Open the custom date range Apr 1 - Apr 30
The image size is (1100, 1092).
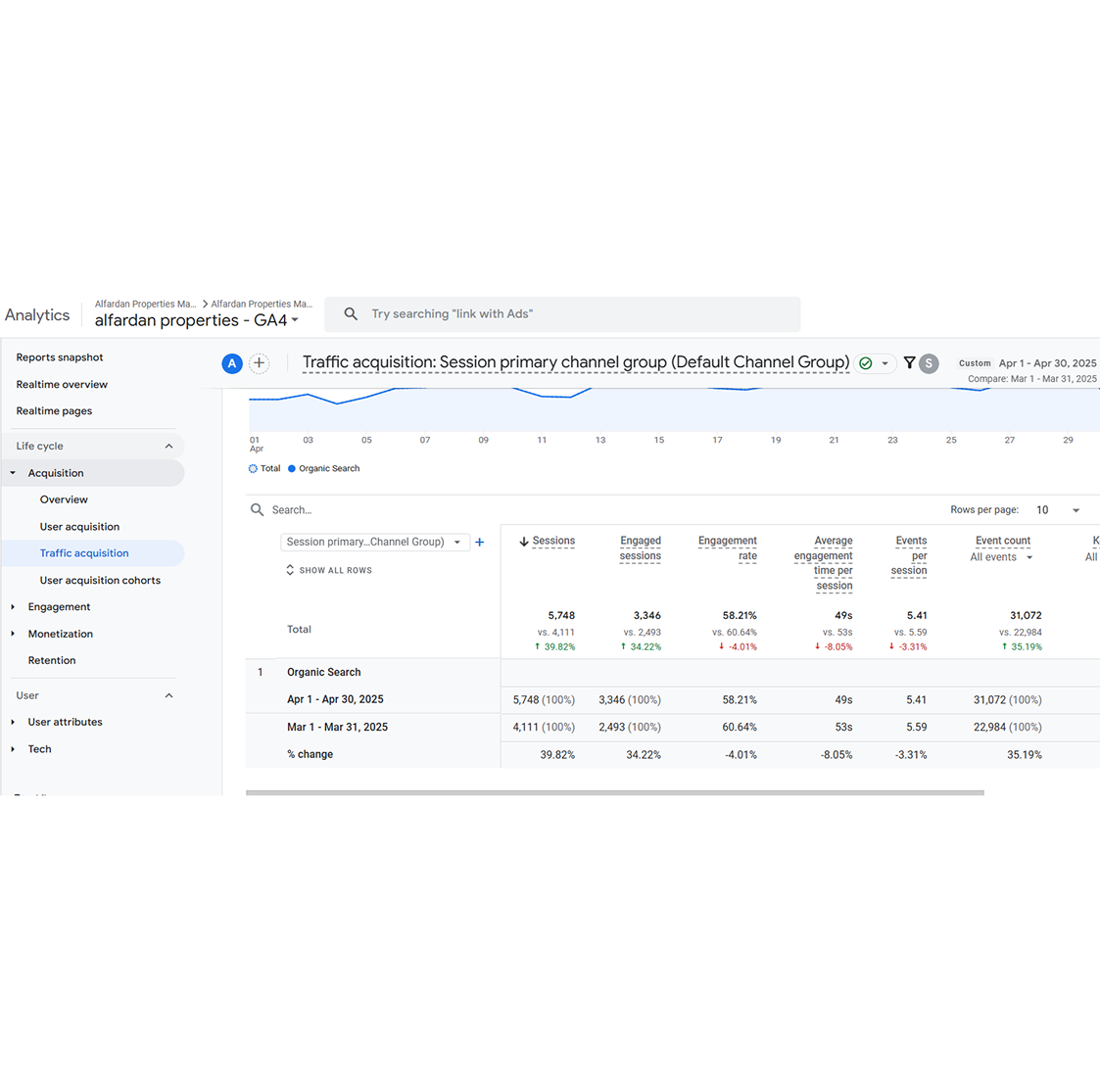(x=1046, y=363)
